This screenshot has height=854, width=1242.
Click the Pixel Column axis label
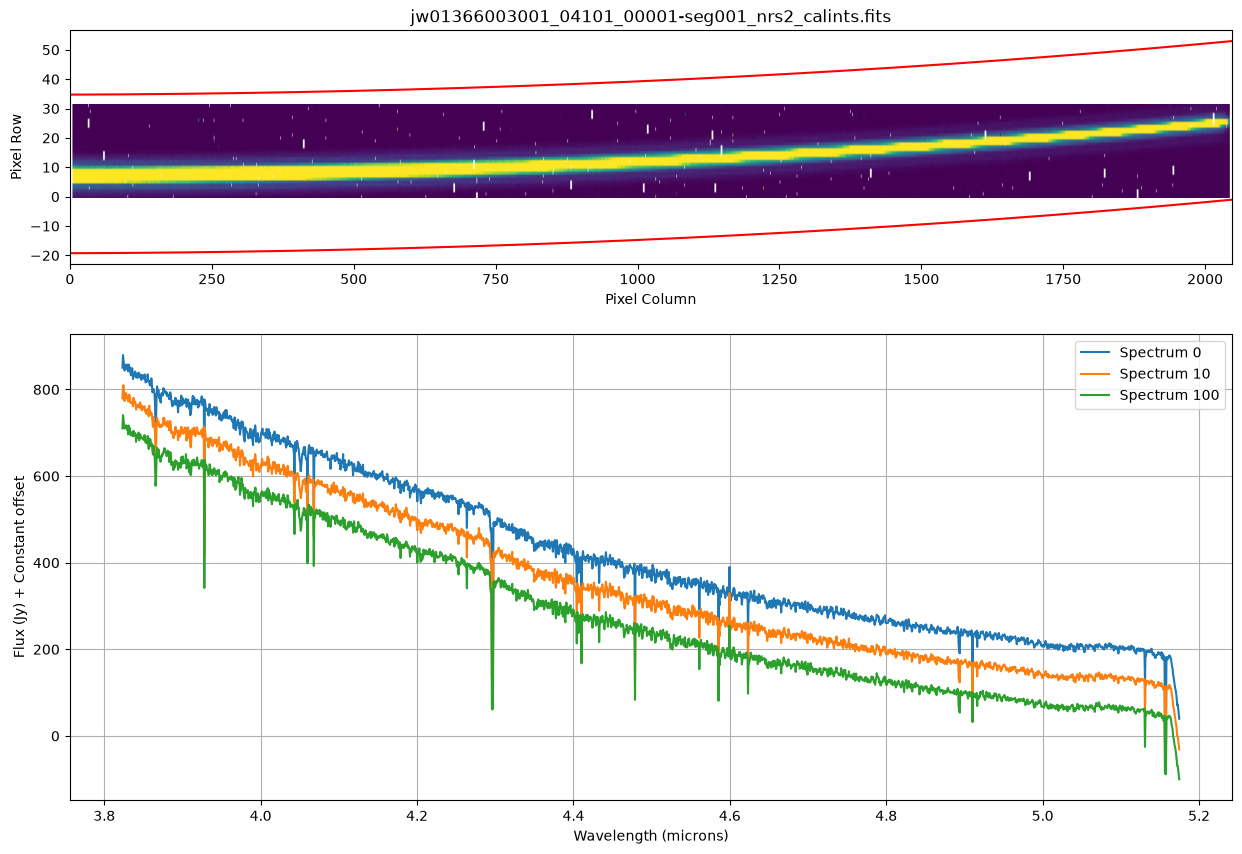click(651, 299)
